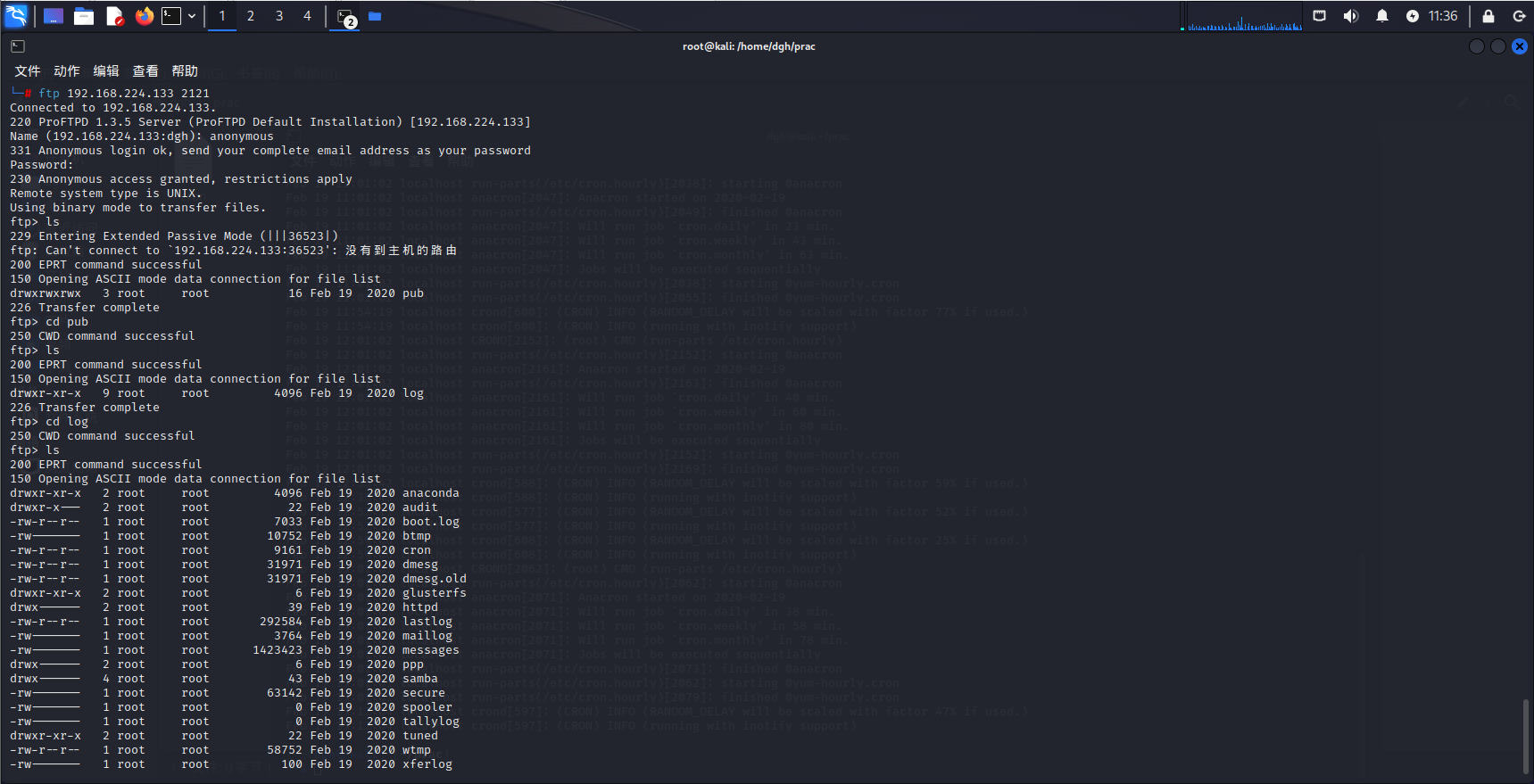Click the 'tallylog' file name
Viewport: 1534px width, 784px height.
click(431, 722)
